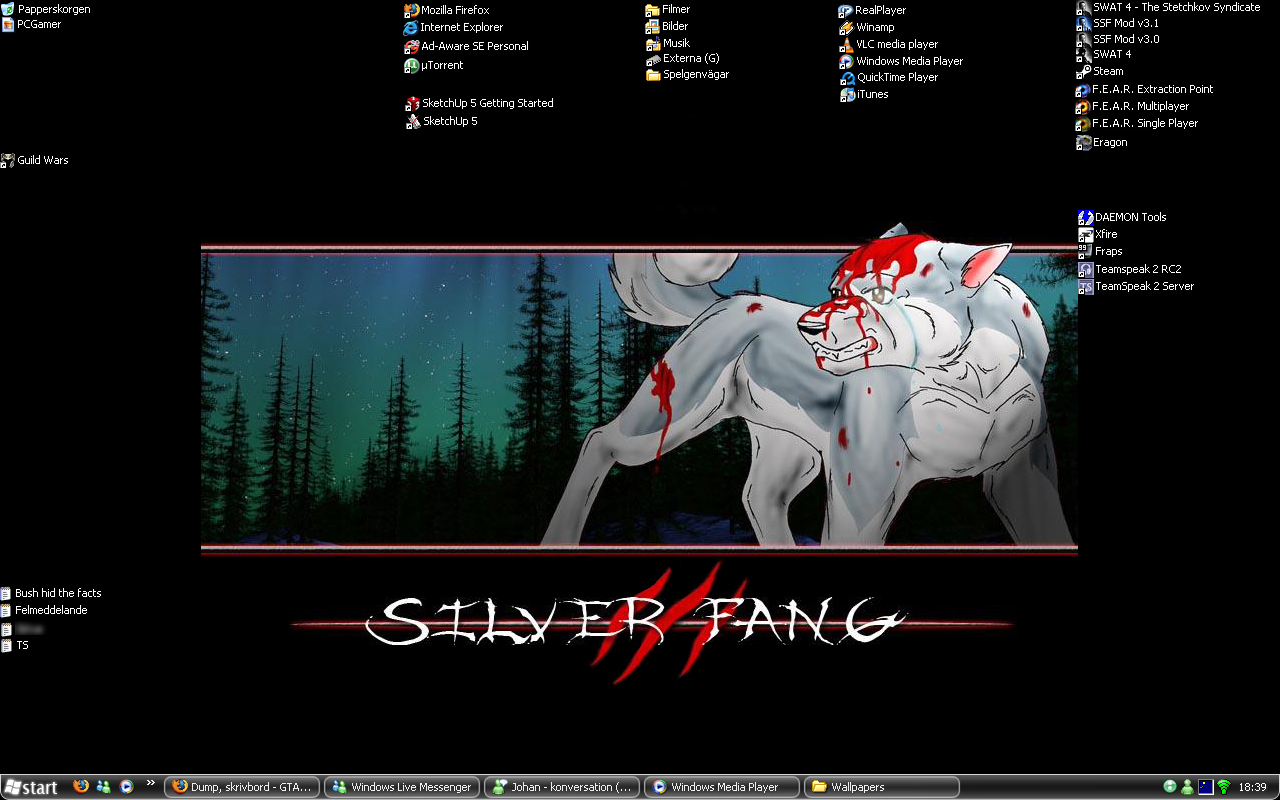Launch the Internet Explorer desktop shortcut
This screenshot has width=1280, height=800.
pyautogui.click(x=453, y=27)
